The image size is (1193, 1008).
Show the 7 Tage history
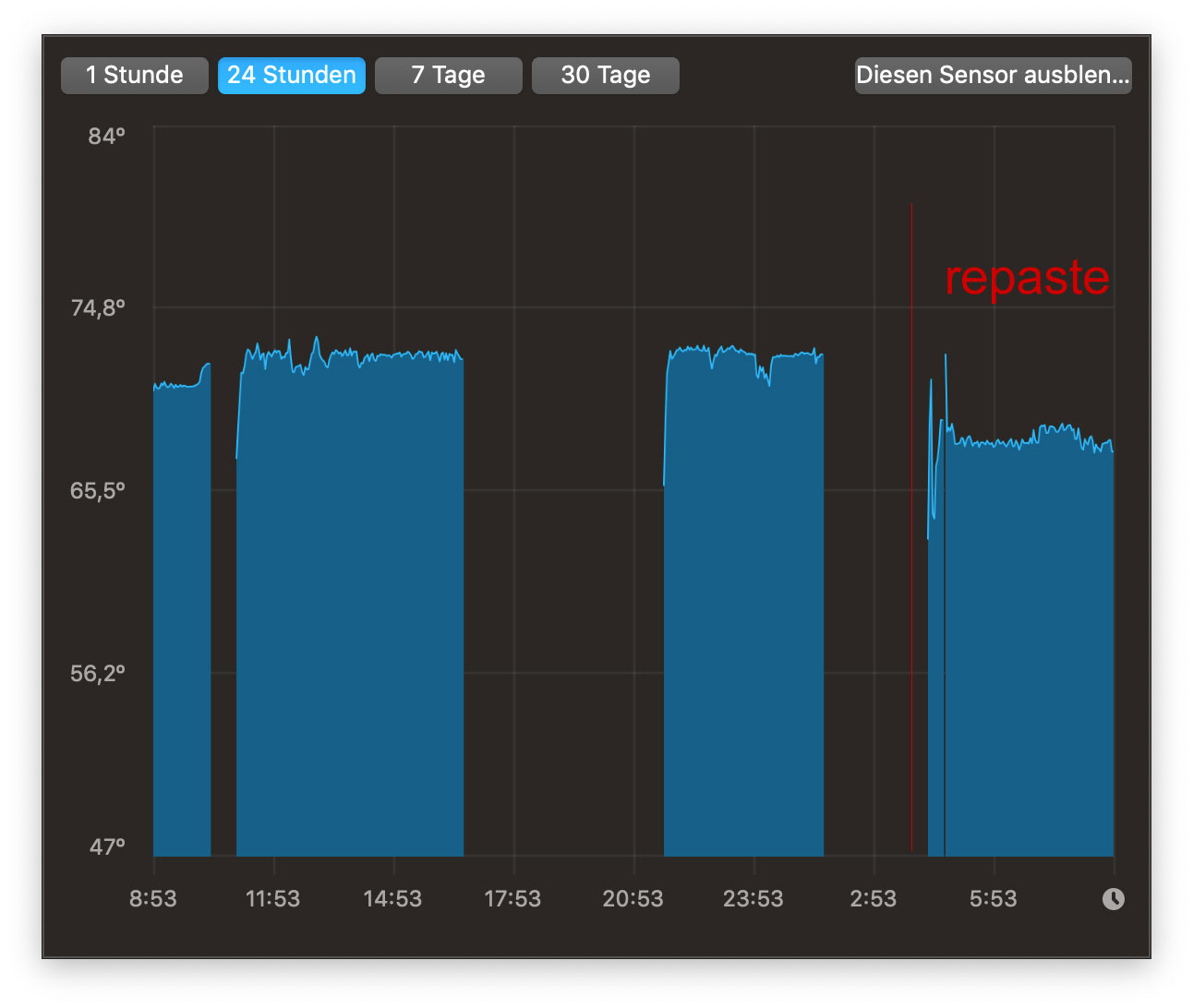click(449, 76)
